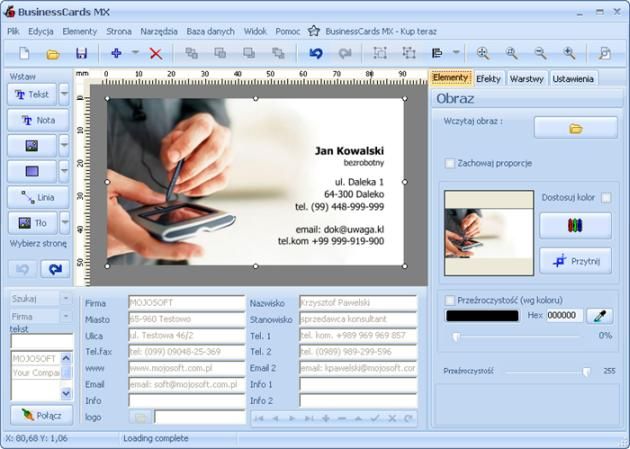This screenshot has width=630, height=449.
Task: Click the RGB color adjust button
Action: 575,226
